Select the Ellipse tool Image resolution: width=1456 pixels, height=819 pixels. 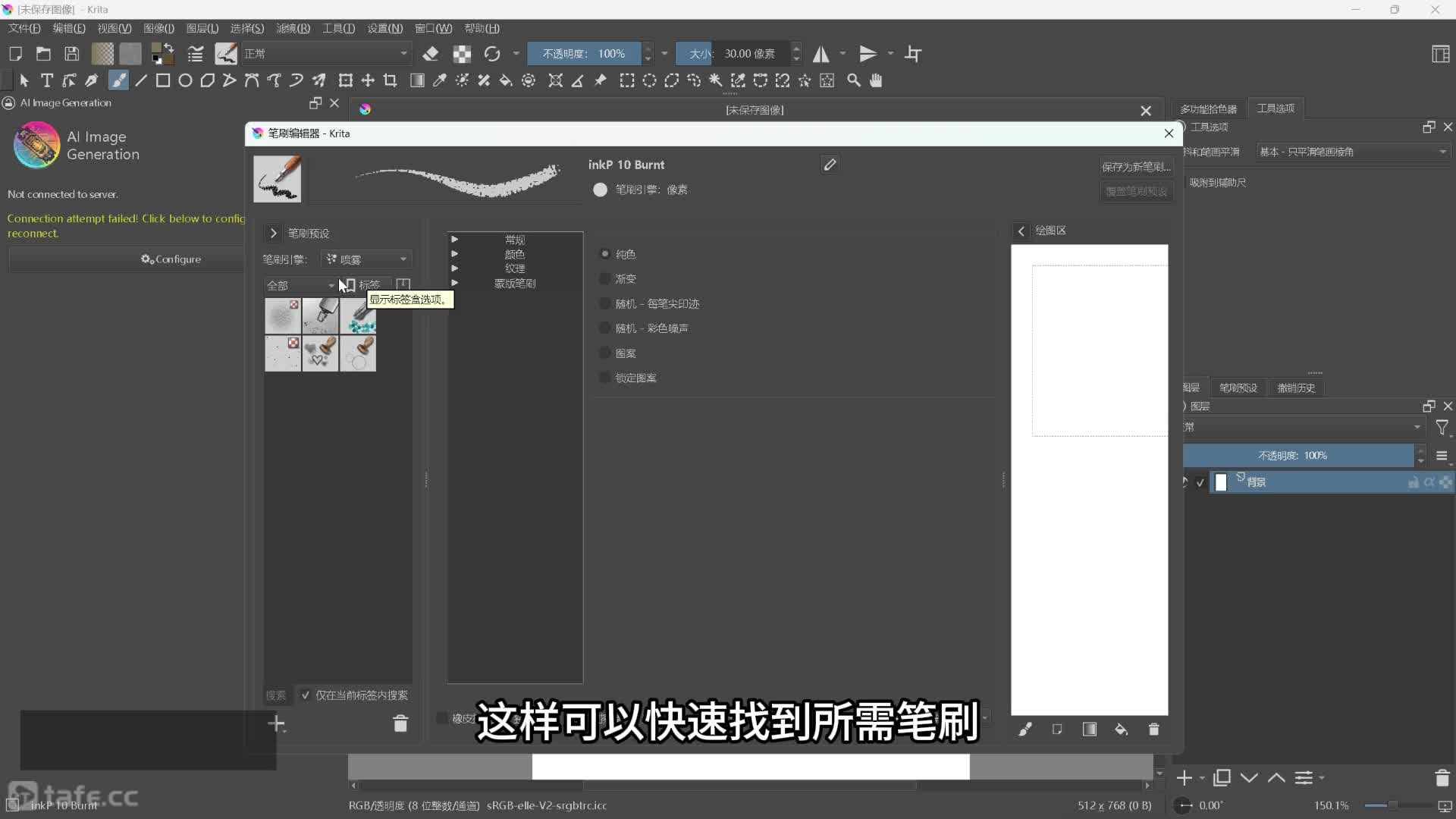[185, 80]
